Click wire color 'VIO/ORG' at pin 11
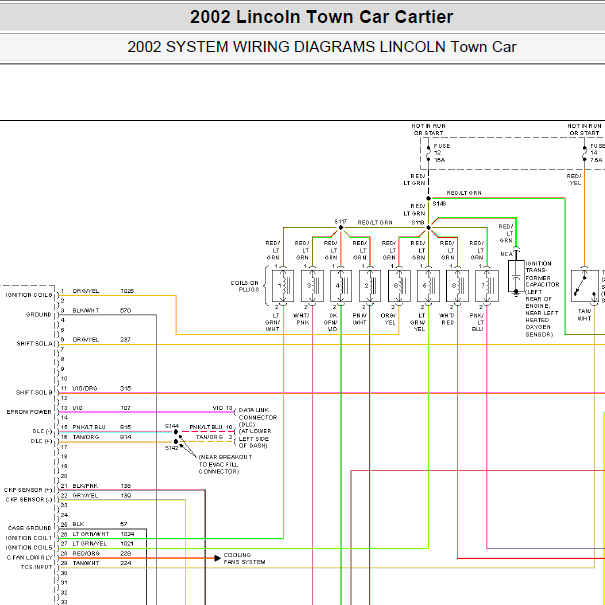 tap(85, 389)
